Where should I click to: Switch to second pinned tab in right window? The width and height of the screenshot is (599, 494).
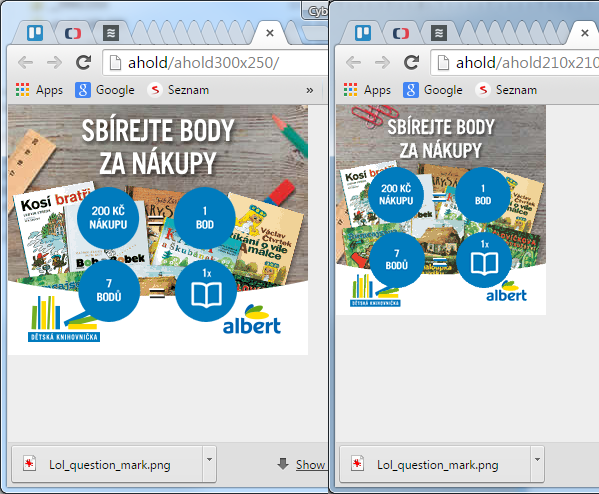tap(401, 33)
